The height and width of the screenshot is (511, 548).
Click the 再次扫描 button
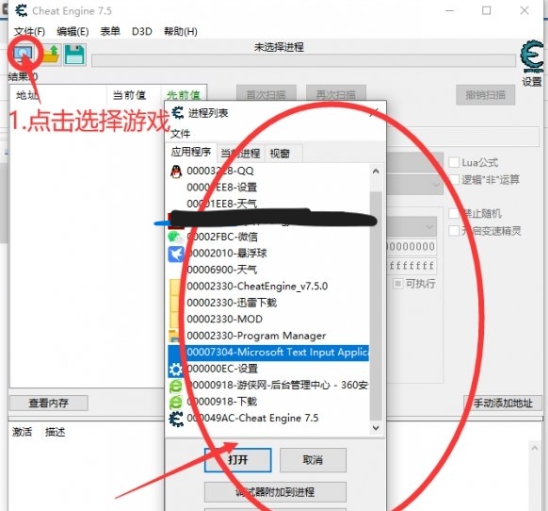pyautogui.click(x=336, y=95)
